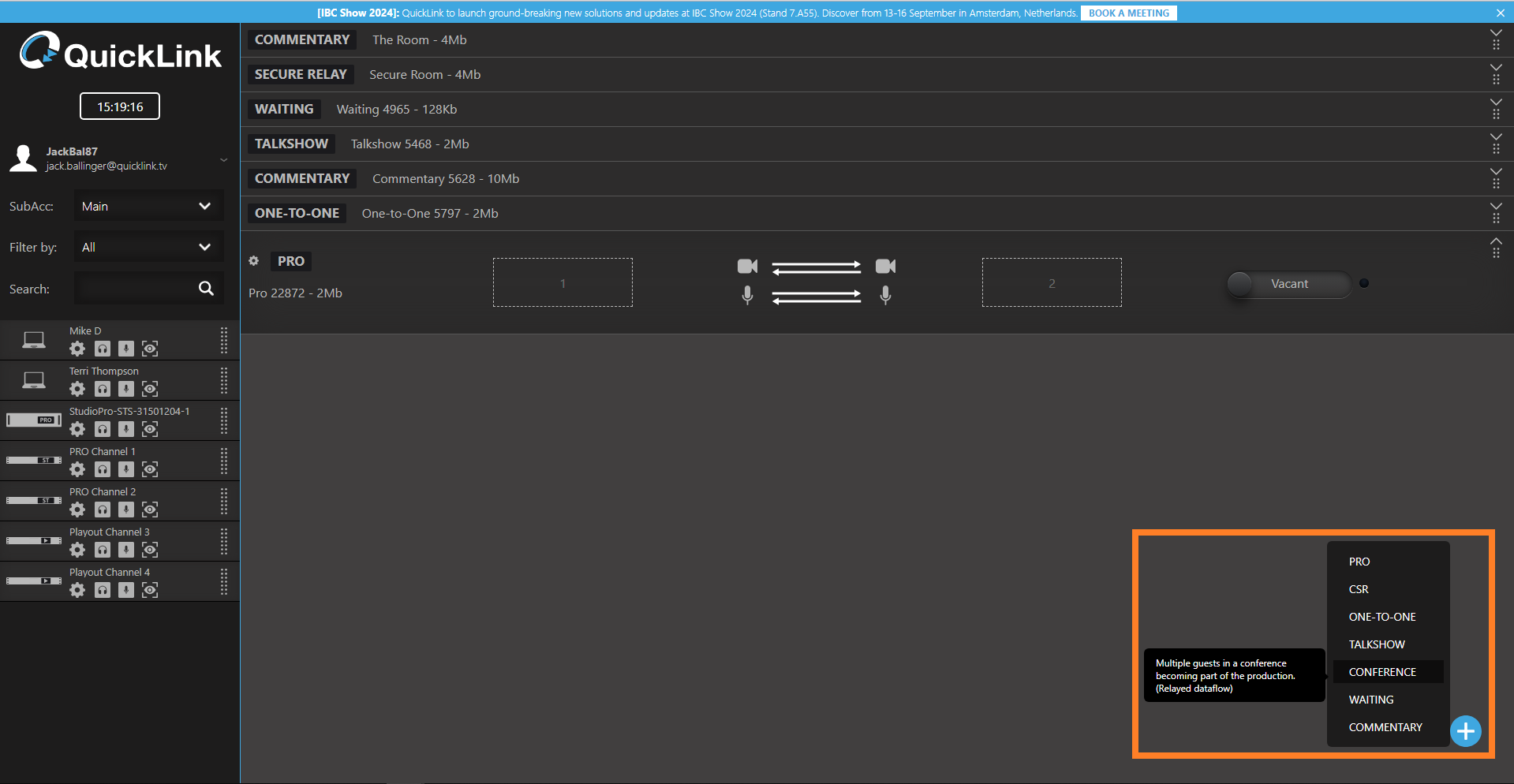Image resolution: width=1514 pixels, height=784 pixels.
Task: Open the Filter by All dropdown
Action: pos(148,248)
